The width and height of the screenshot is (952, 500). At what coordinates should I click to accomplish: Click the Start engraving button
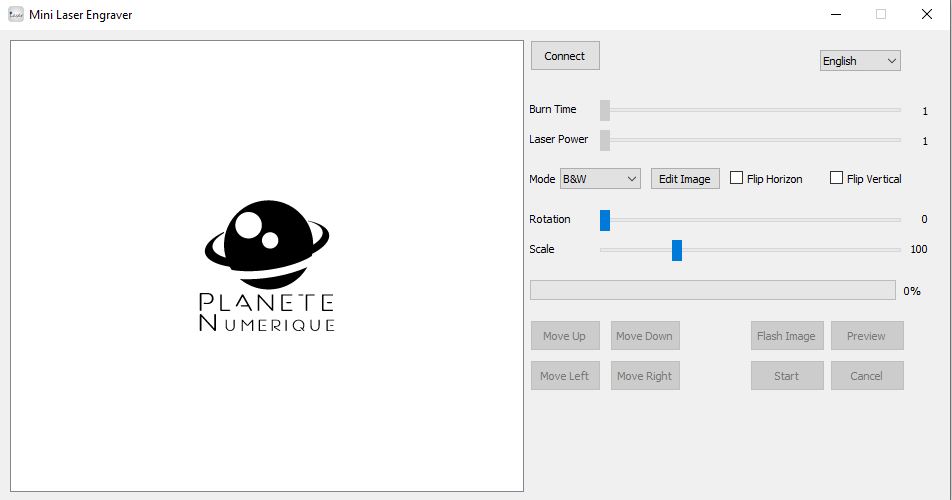coord(787,376)
